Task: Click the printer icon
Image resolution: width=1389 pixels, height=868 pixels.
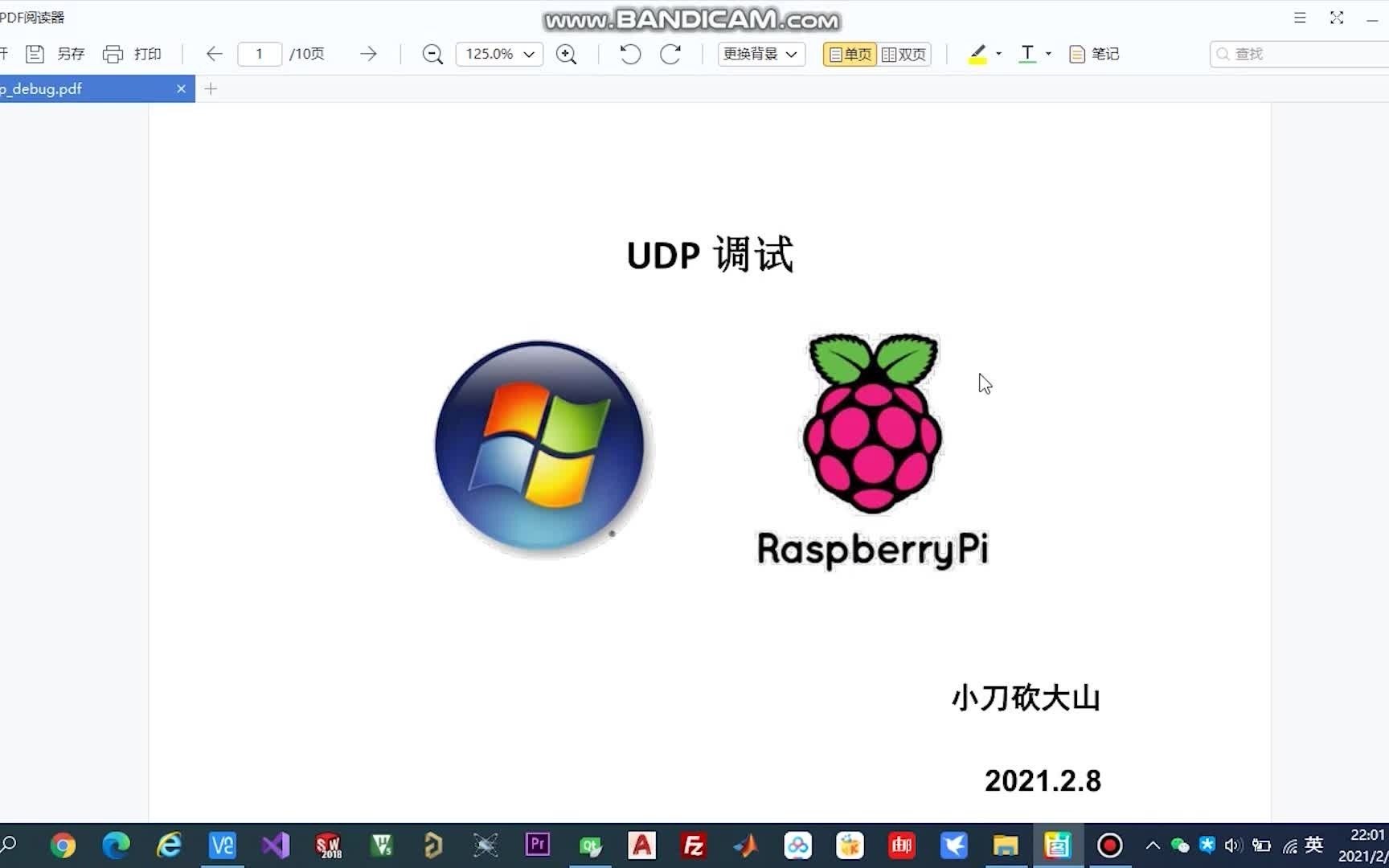Action: click(113, 54)
